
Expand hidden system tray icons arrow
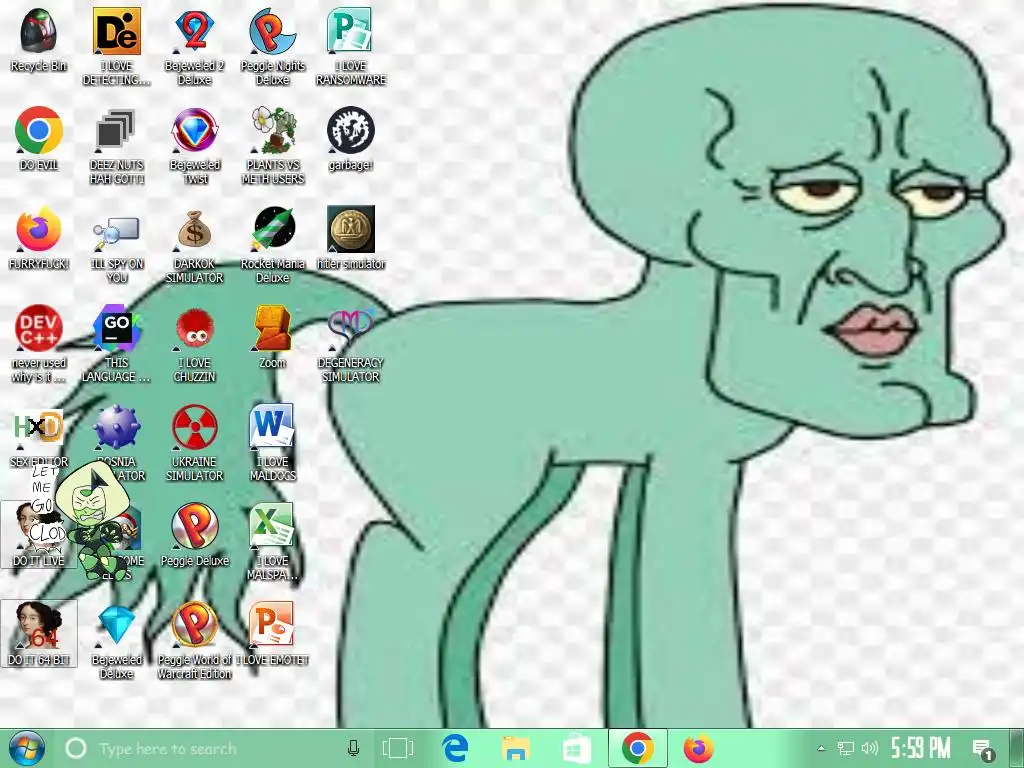822,748
